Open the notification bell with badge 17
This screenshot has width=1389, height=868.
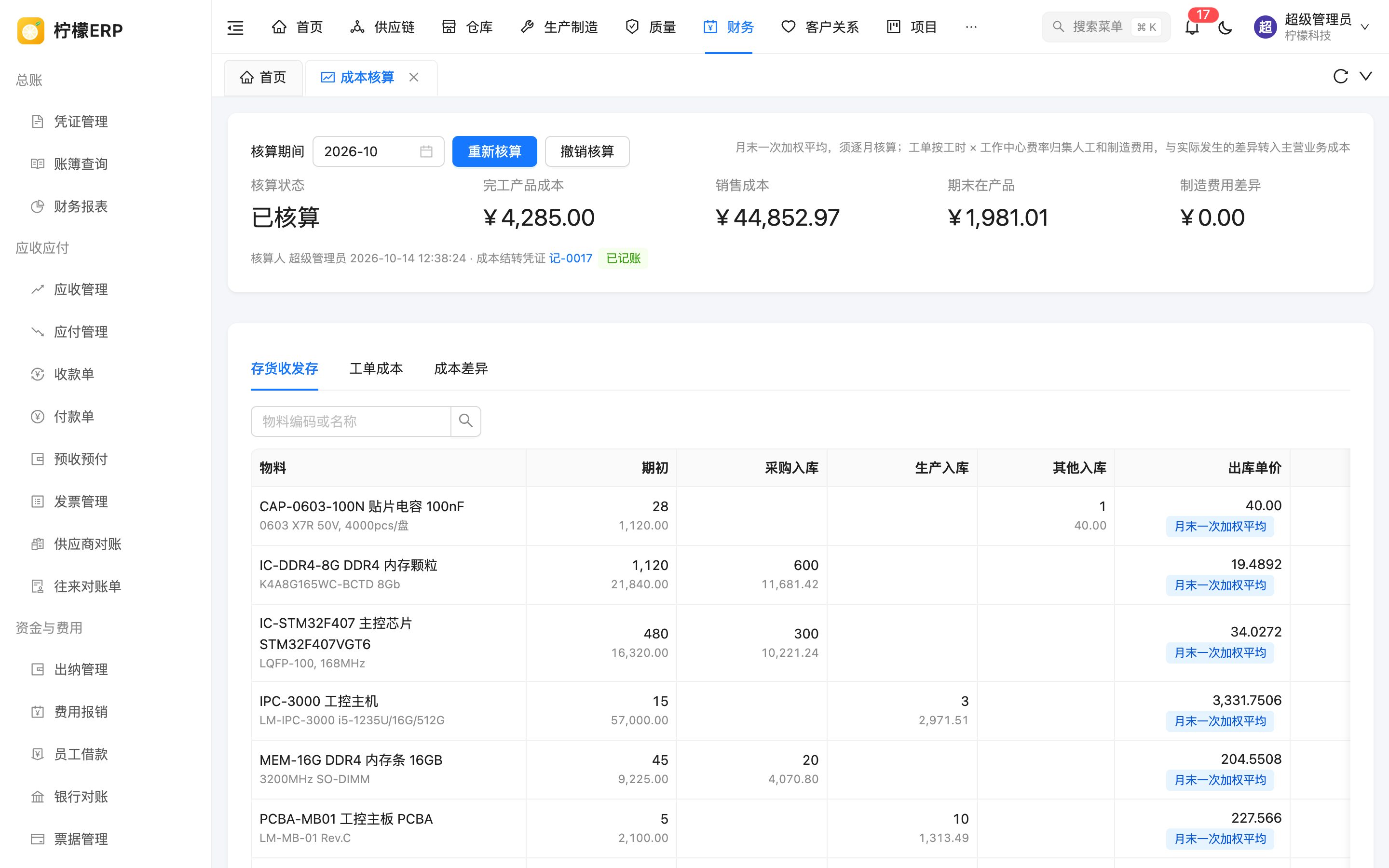[x=1192, y=27]
